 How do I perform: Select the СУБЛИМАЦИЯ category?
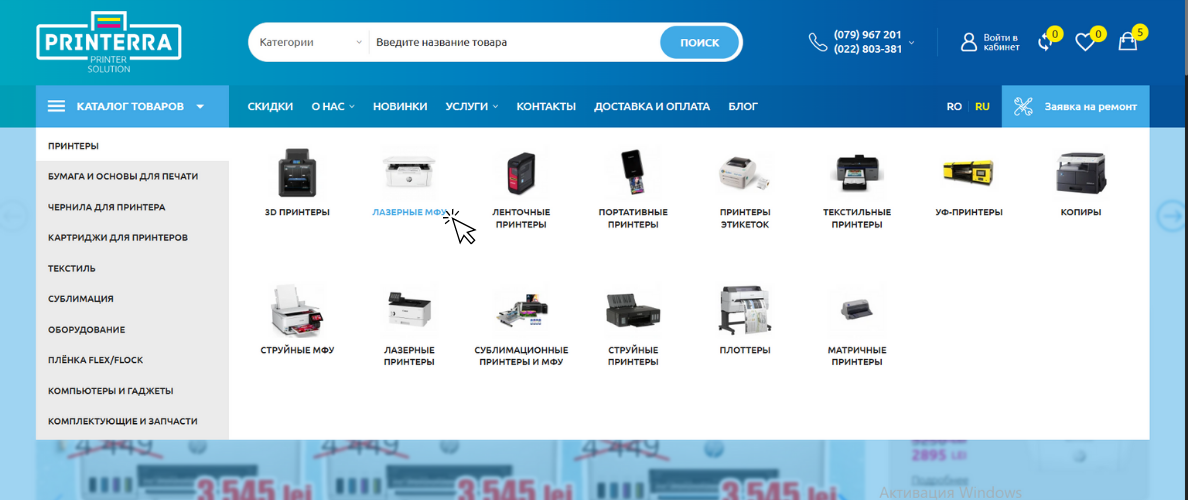(x=132, y=298)
